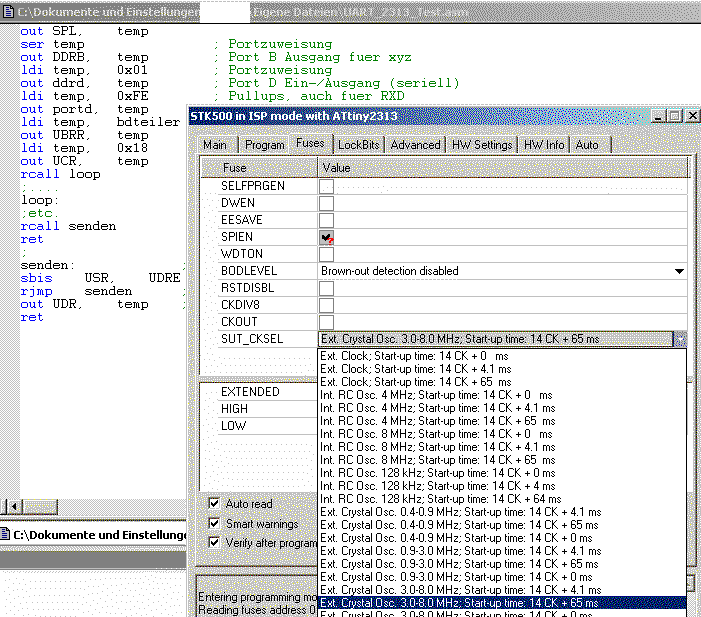Image resolution: width=701 pixels, height=617 pixels.
Task: Click the SUT_CKSEL fuse name
Action: 252,339
